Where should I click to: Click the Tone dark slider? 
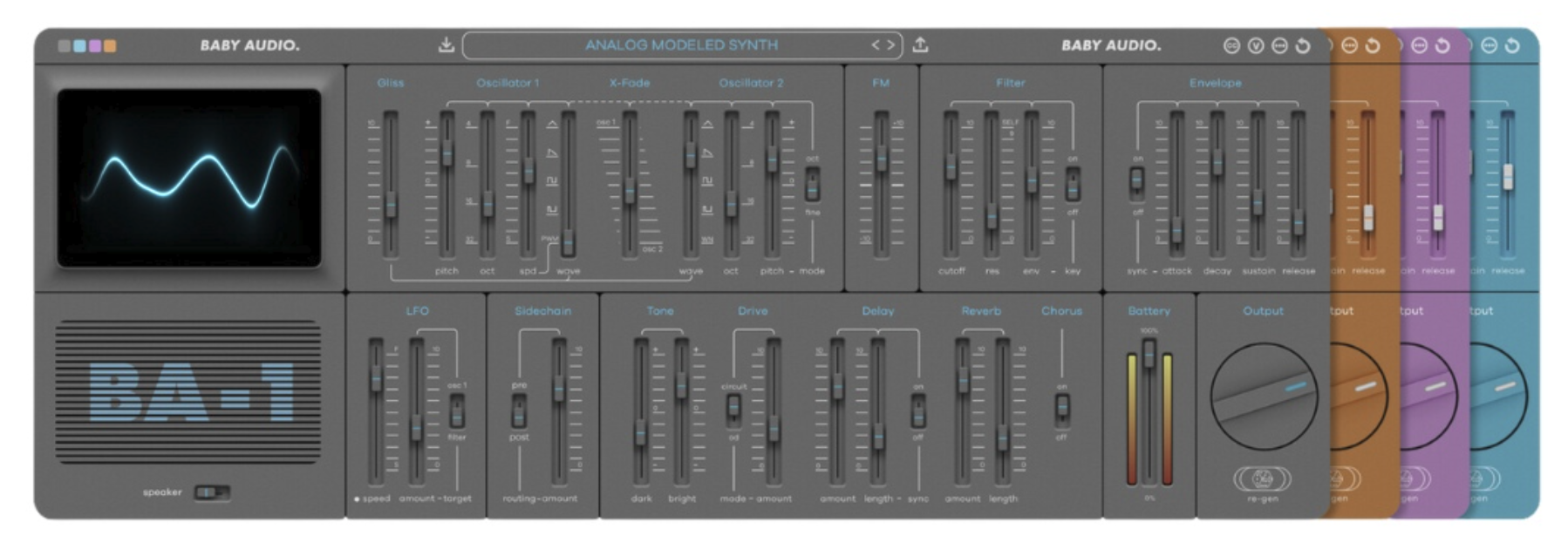[641, 411]
